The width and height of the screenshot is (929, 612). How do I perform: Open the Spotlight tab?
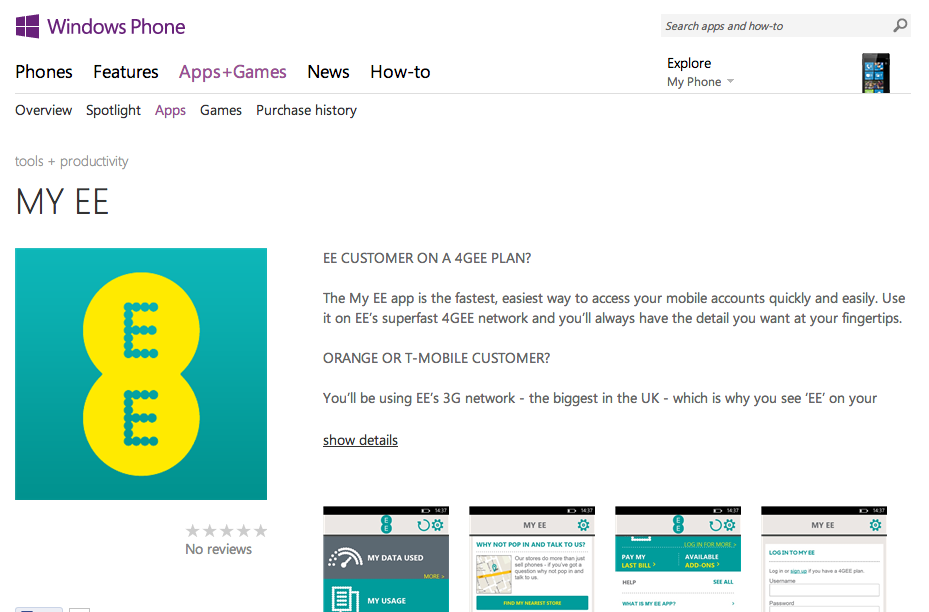[113, 110]
